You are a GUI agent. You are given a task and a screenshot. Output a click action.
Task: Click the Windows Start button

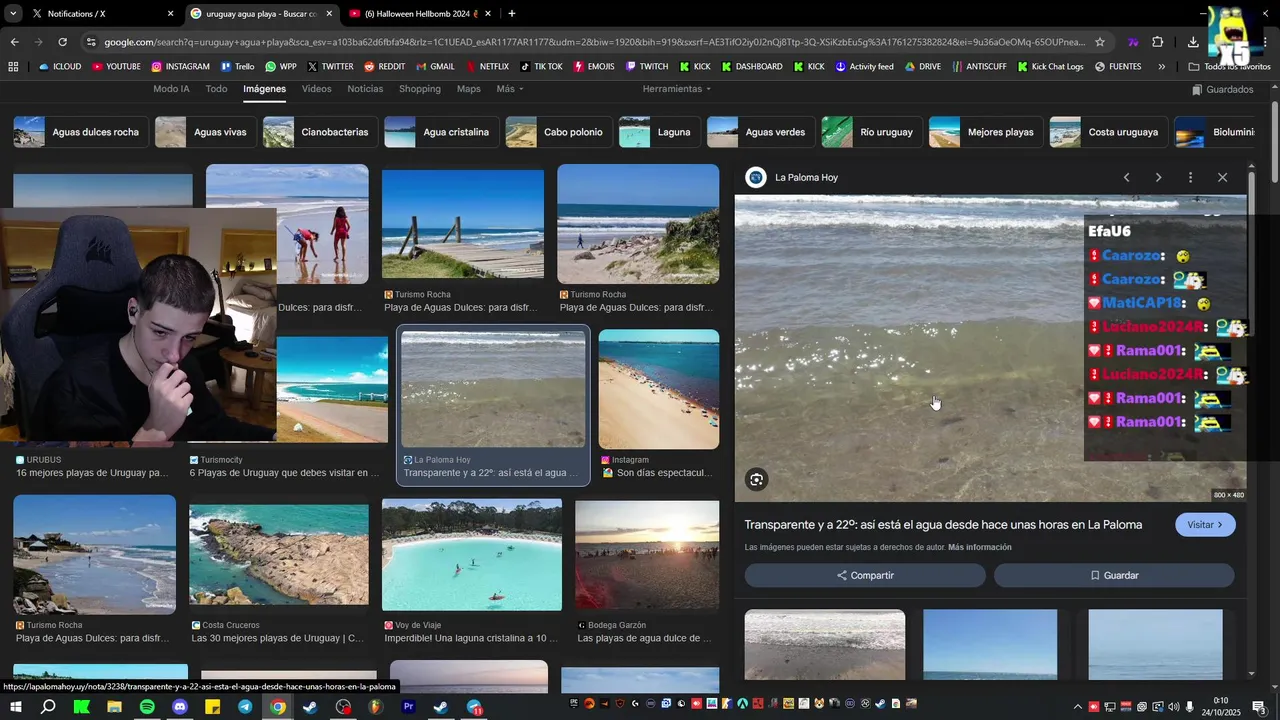point(16,707)
